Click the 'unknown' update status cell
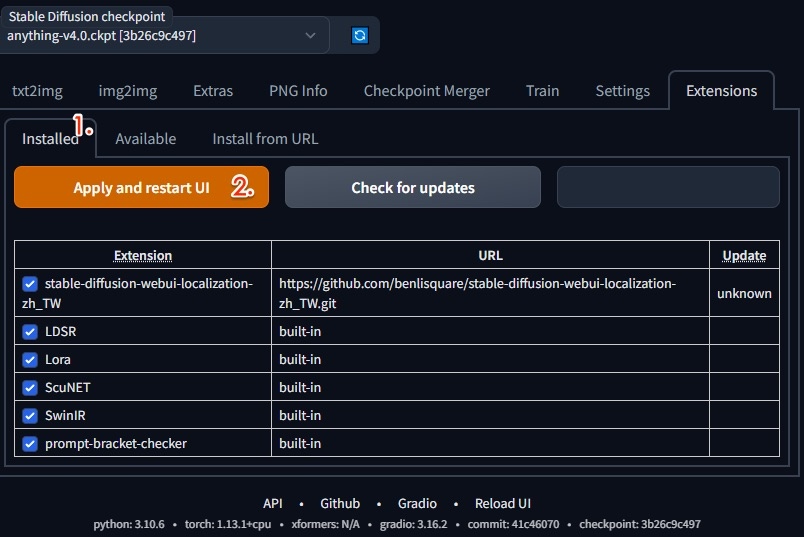 744,293
